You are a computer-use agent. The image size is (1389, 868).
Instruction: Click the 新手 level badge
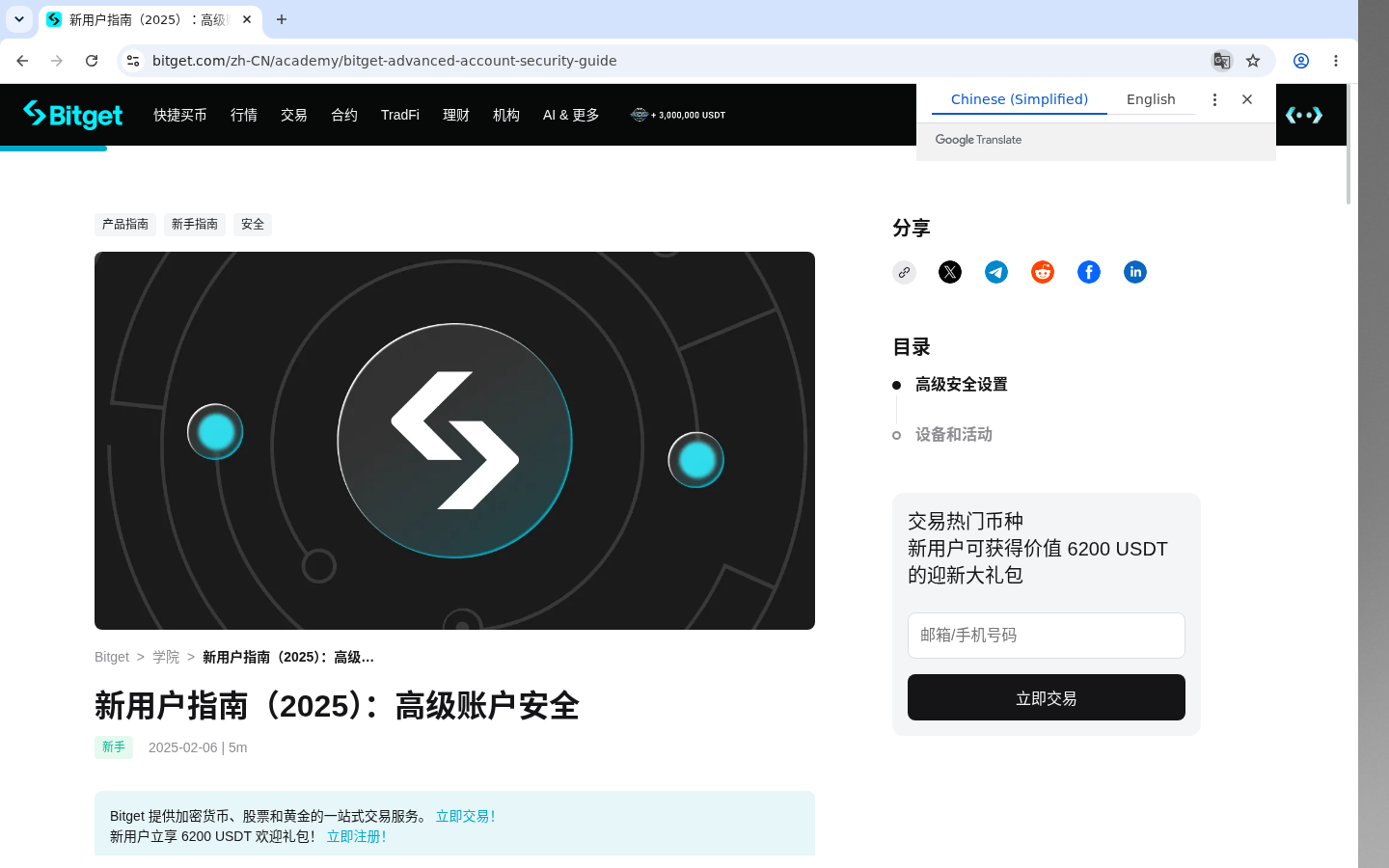(114, 747)
